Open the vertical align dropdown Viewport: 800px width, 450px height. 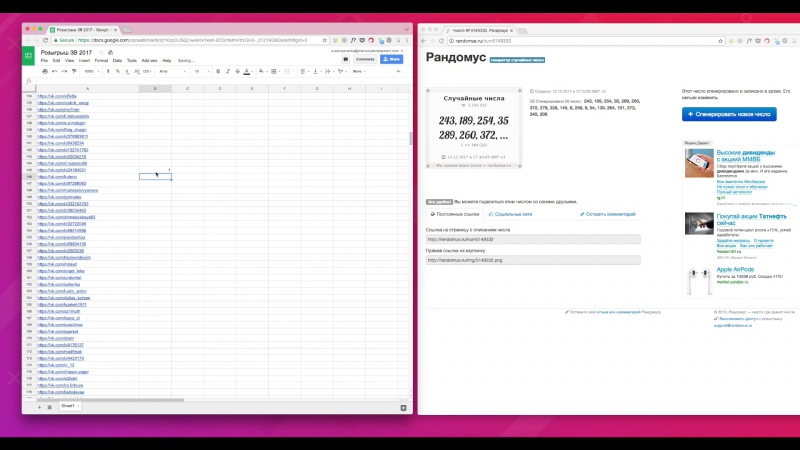point(316,71)
